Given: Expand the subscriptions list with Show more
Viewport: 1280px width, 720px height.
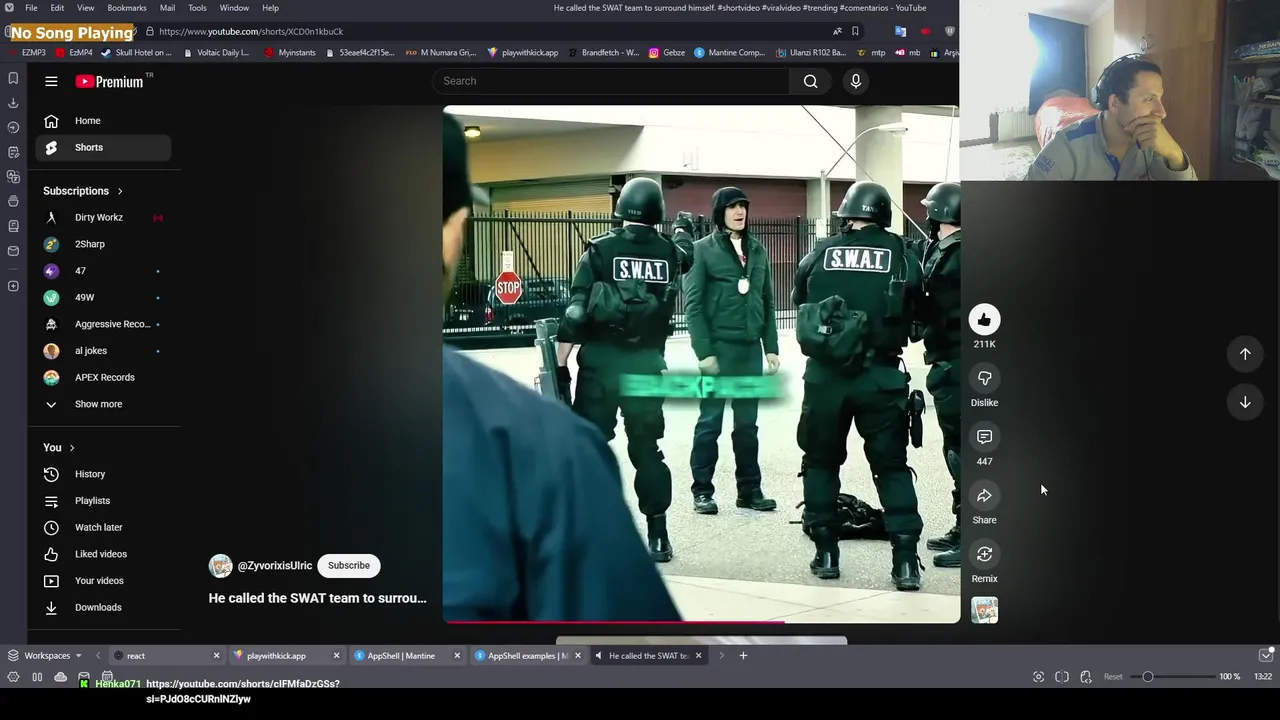Looking at the screenshot, I should pyautogui.click(x=98, y=404).
